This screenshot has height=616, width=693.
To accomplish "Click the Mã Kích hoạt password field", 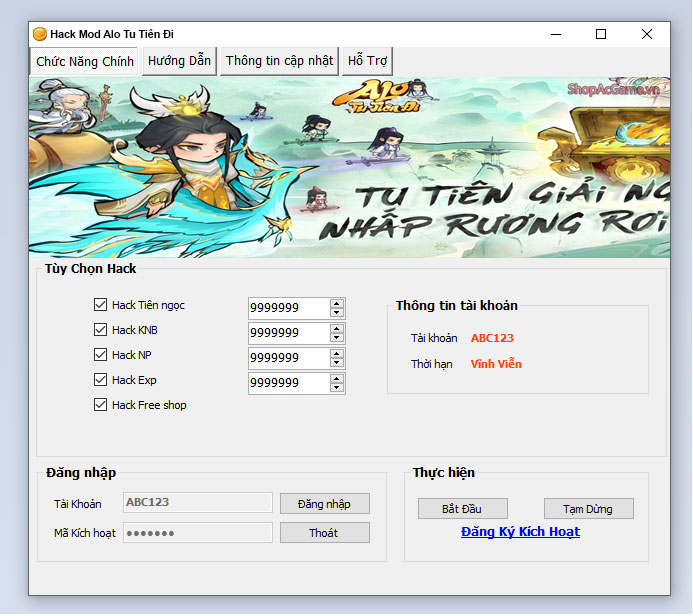I will tap(198, 533).
